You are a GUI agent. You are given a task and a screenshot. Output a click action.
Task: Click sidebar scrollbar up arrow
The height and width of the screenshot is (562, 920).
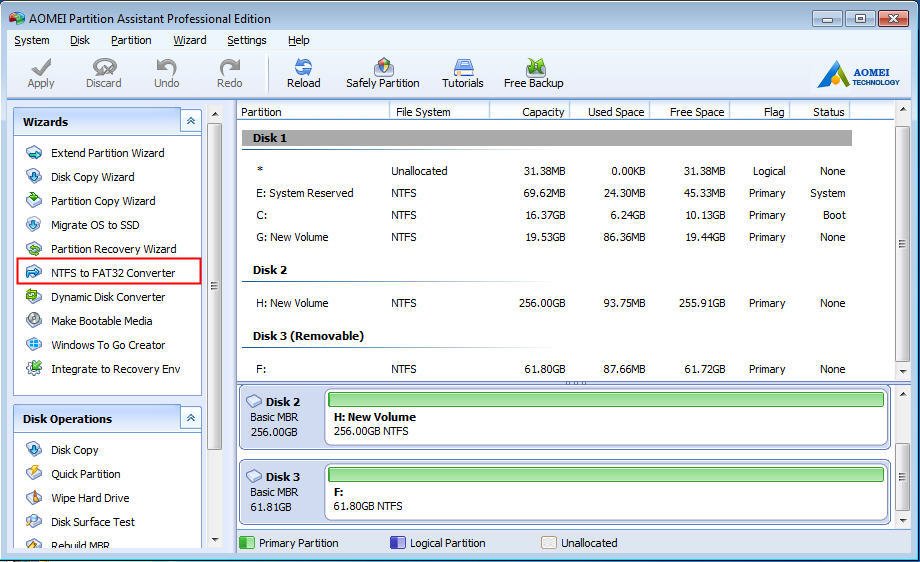215,114
